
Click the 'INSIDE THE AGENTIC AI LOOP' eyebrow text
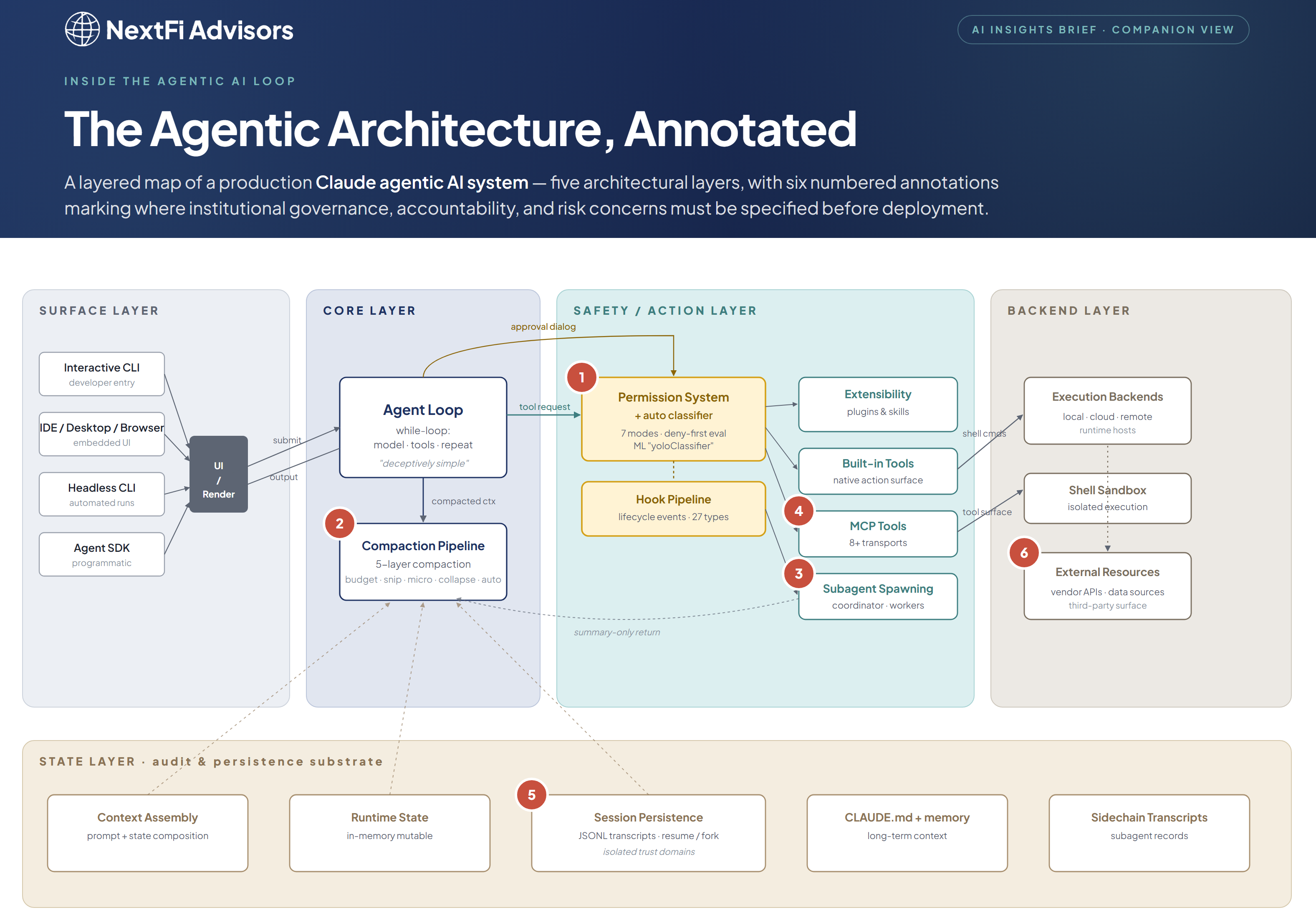[180, 81]
